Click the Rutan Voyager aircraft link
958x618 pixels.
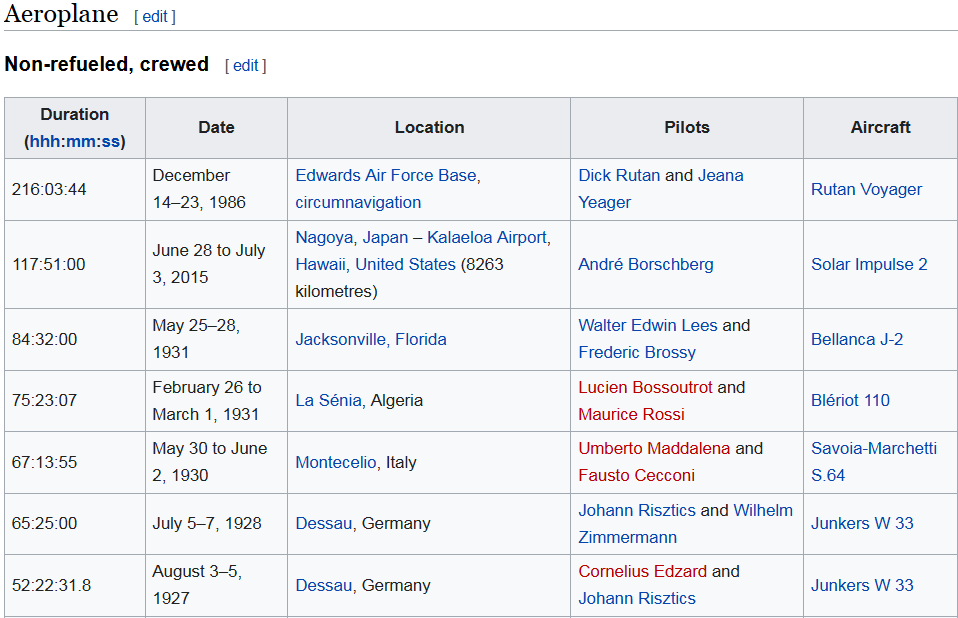[x=866, y=189]
